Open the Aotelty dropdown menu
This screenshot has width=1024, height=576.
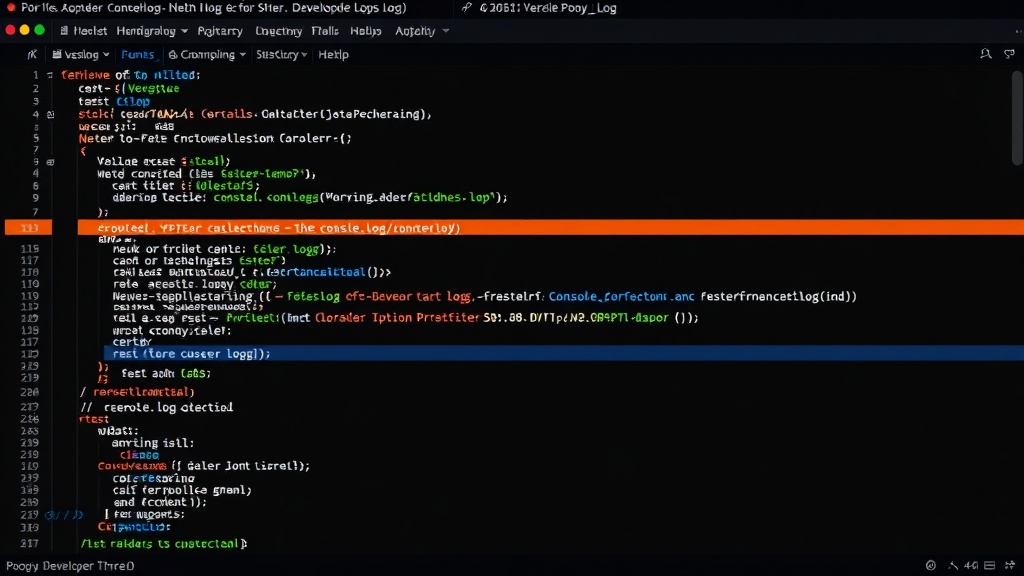[x=422, y=31]
